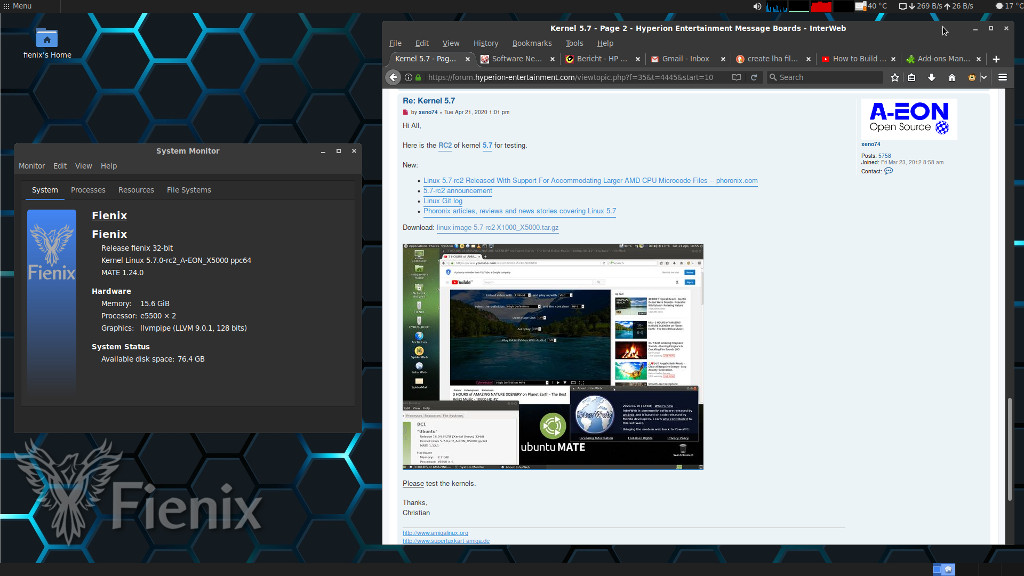Open the browser Help menu

[x=605, y=43]
